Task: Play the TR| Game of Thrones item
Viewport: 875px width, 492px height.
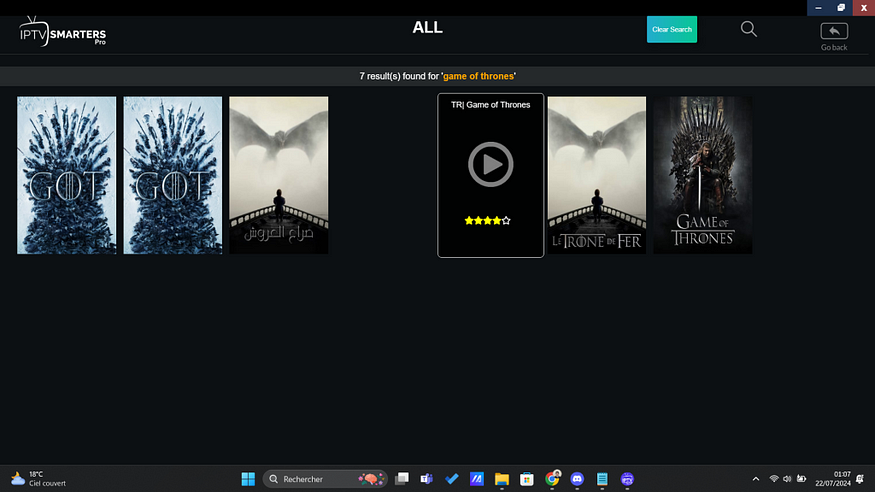Action: pyautogui.click(x=491, y=165)
